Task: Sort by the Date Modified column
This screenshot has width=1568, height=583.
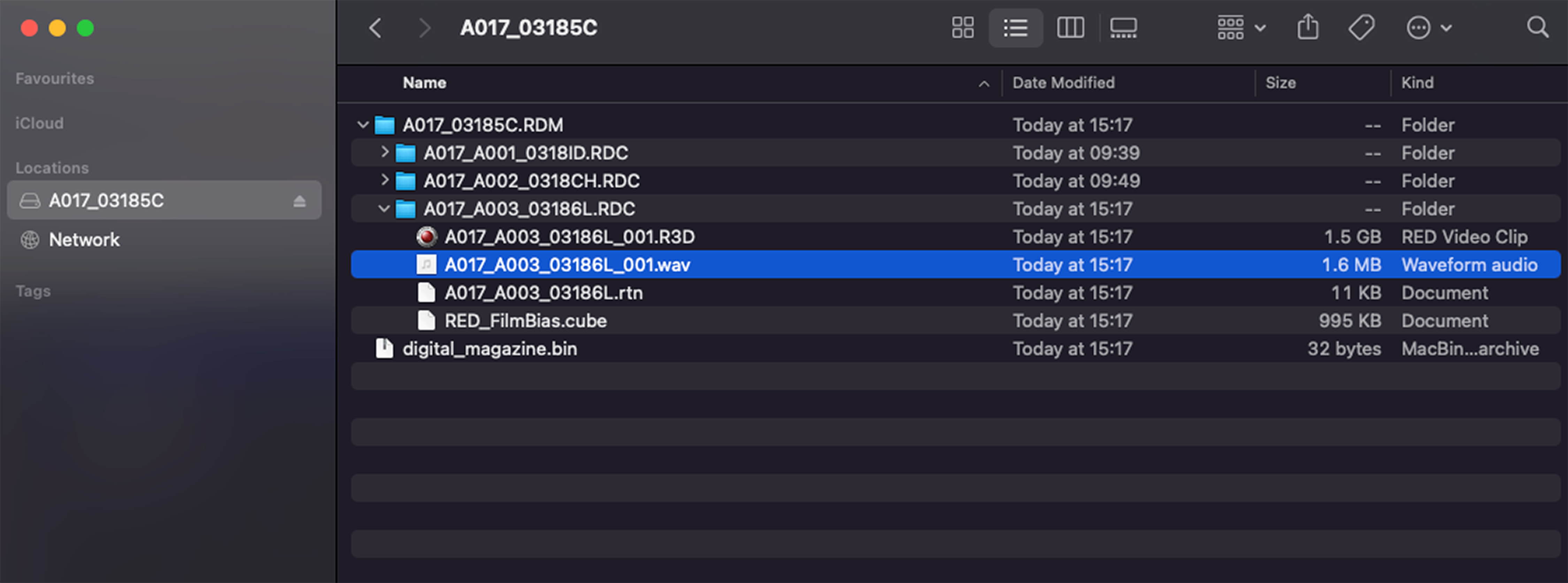Action: [1063, 83]
